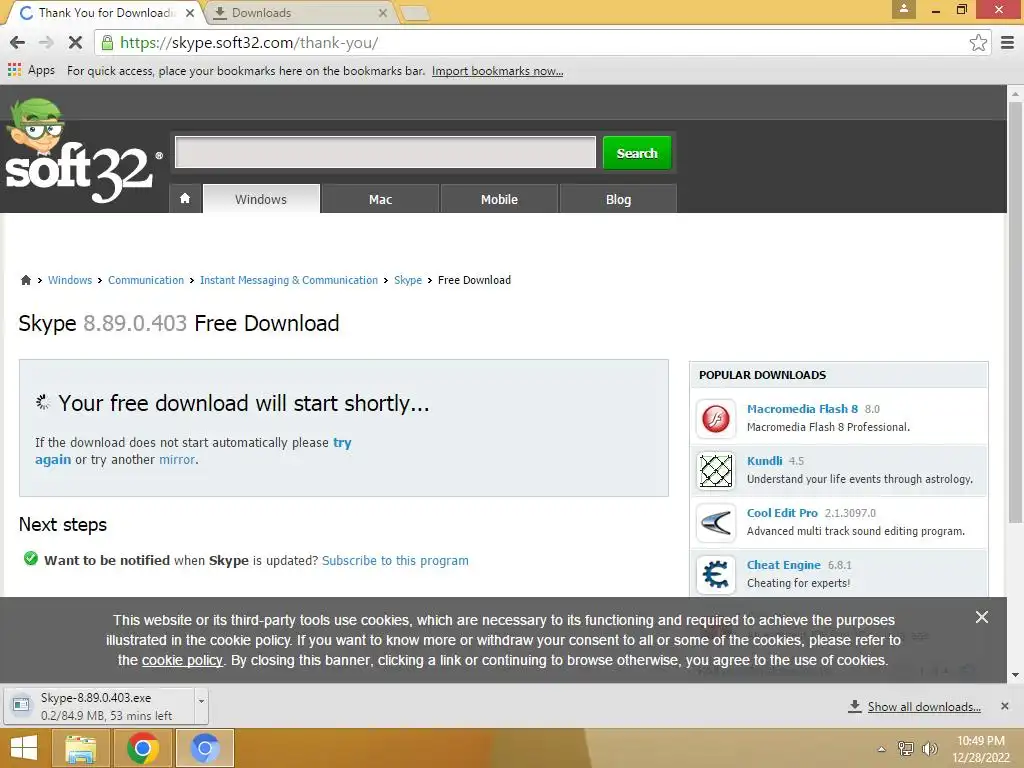
Task: Click the scrollbar up arrow
Action: [x=1014, y=94]
